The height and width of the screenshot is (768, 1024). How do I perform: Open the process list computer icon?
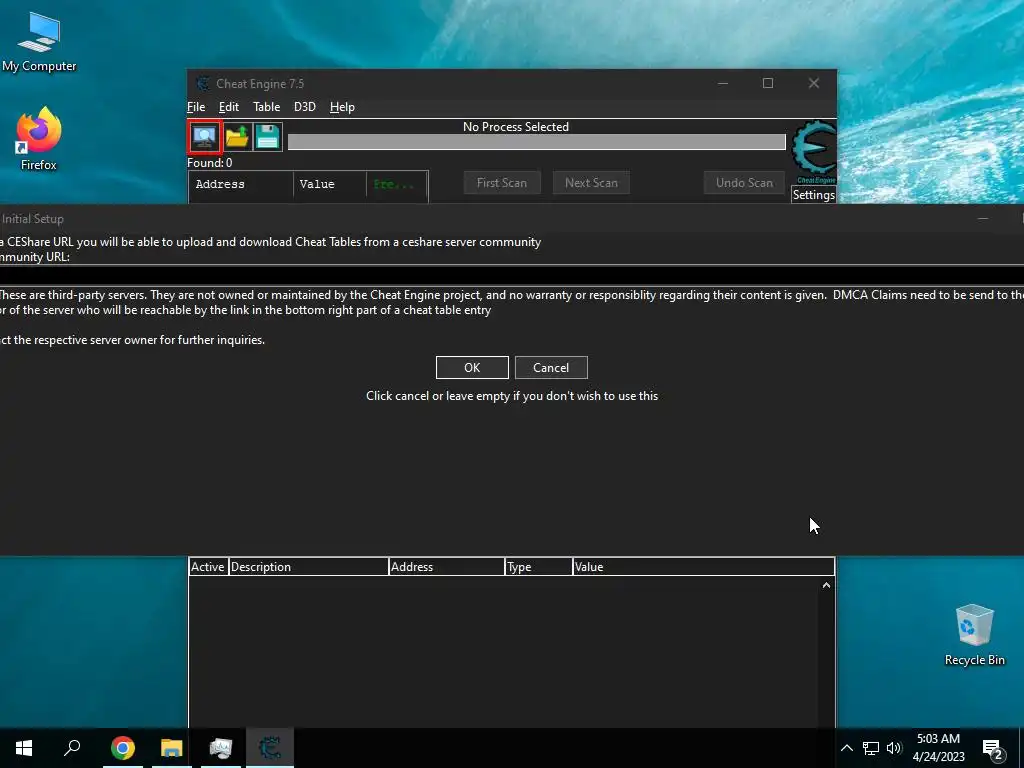[205, 136]
